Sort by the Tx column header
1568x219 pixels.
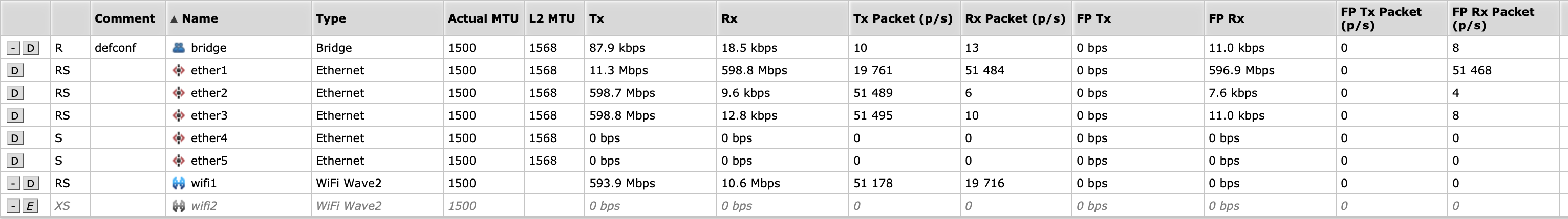point(596,18)
